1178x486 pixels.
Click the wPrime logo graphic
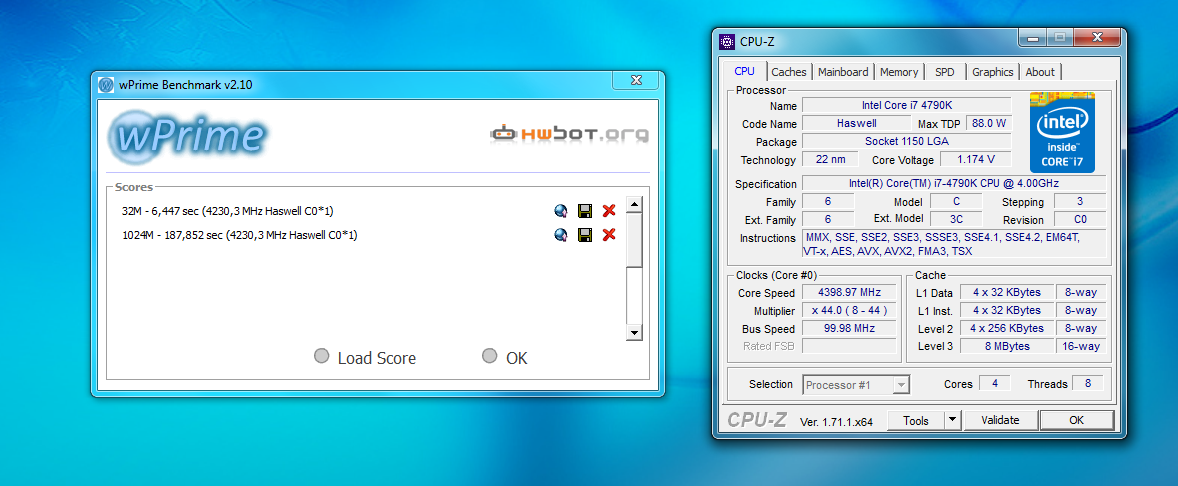188,137
